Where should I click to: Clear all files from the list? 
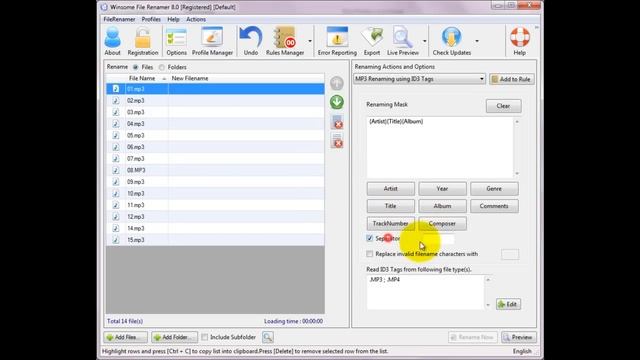click(337, 141)
